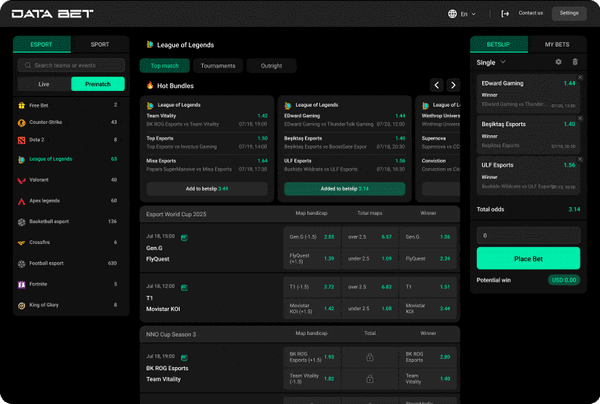600x404 pixels.
Task: Open the En language dropdown
Action: (x=462, y=14)
